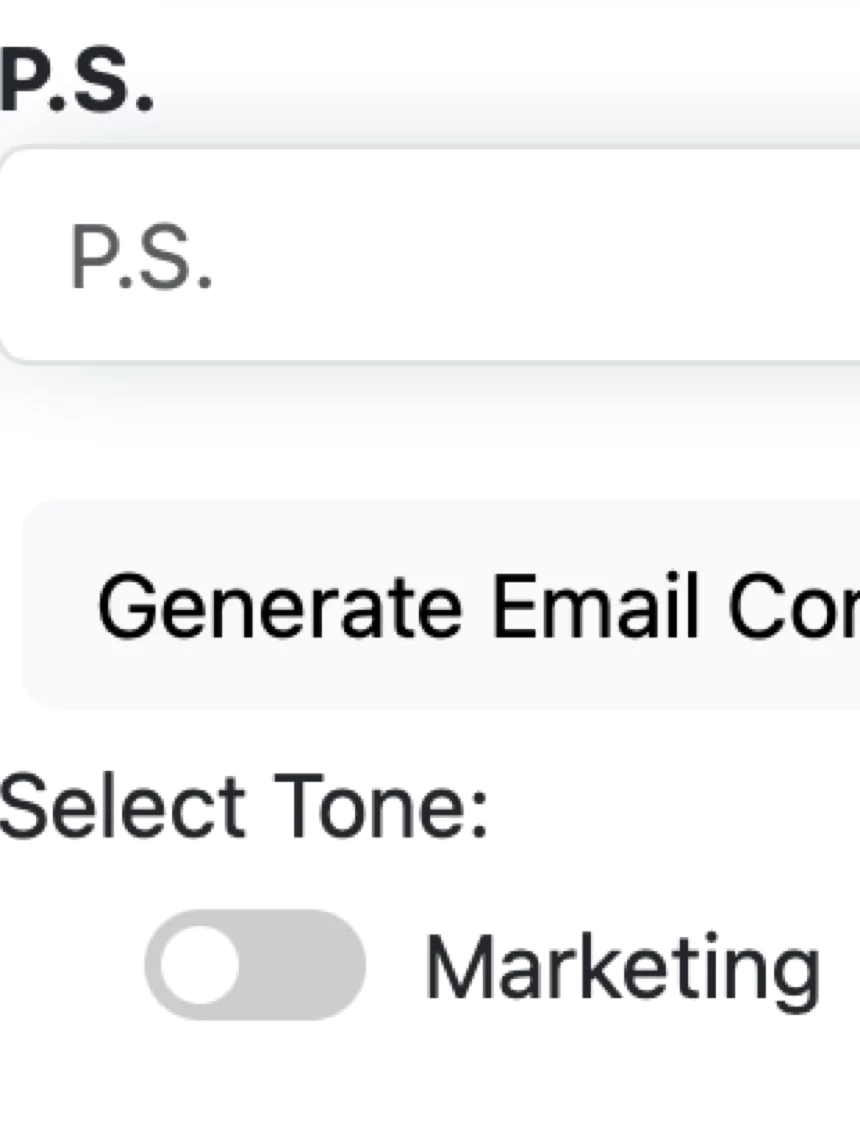The width and height of the screenshot is (860, 1146).
Task: Switch on Marketing under Select Tone
Action: tap(255, 965)
